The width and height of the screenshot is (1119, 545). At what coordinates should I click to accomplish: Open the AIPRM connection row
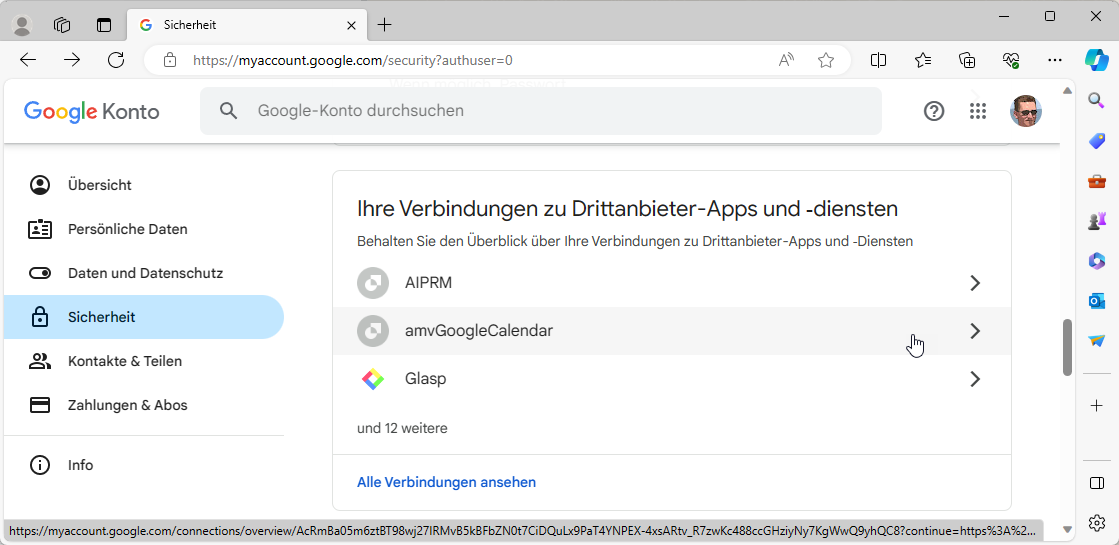point(672,283)
